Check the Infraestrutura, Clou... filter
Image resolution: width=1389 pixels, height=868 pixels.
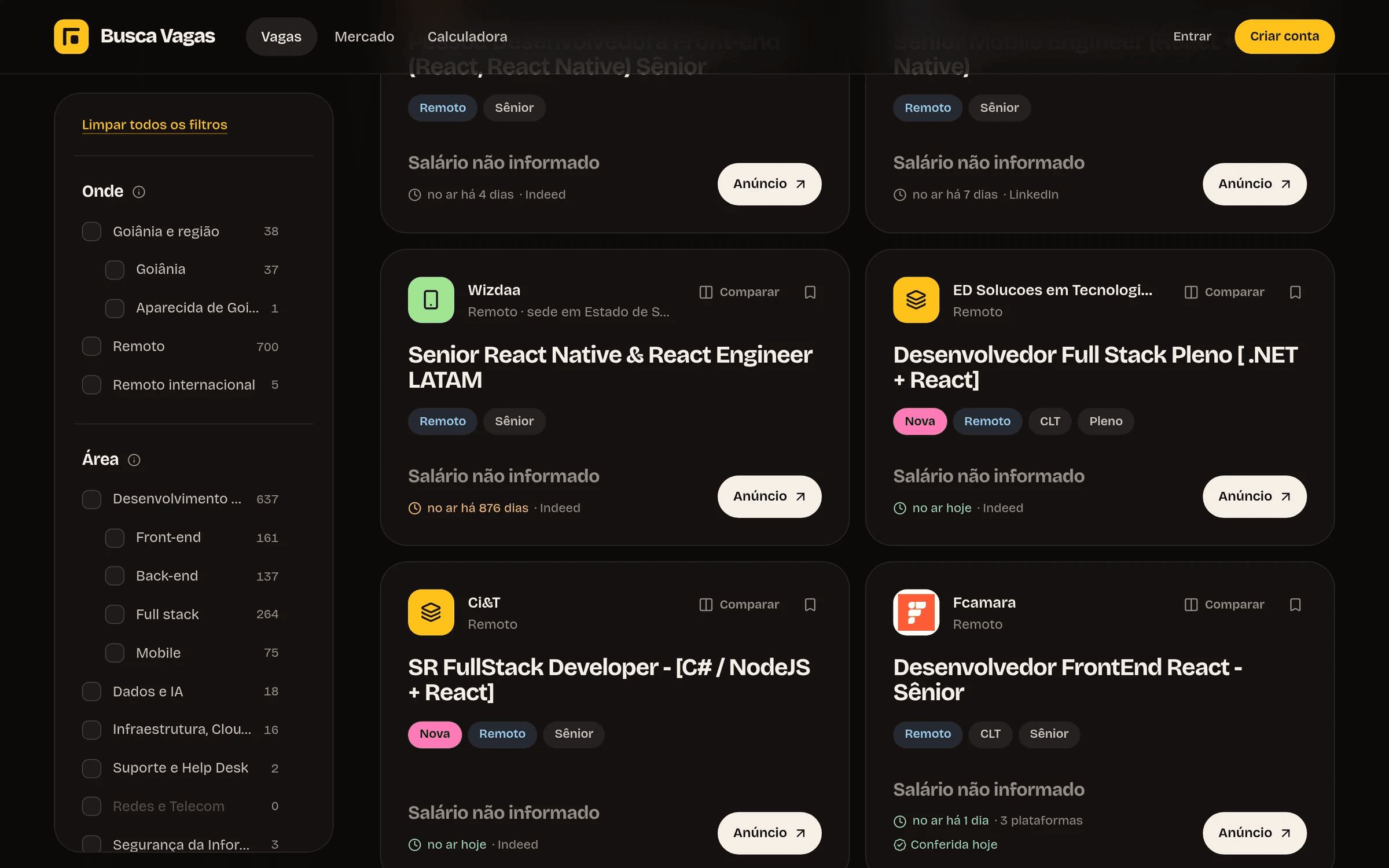[x=91, y=730]
